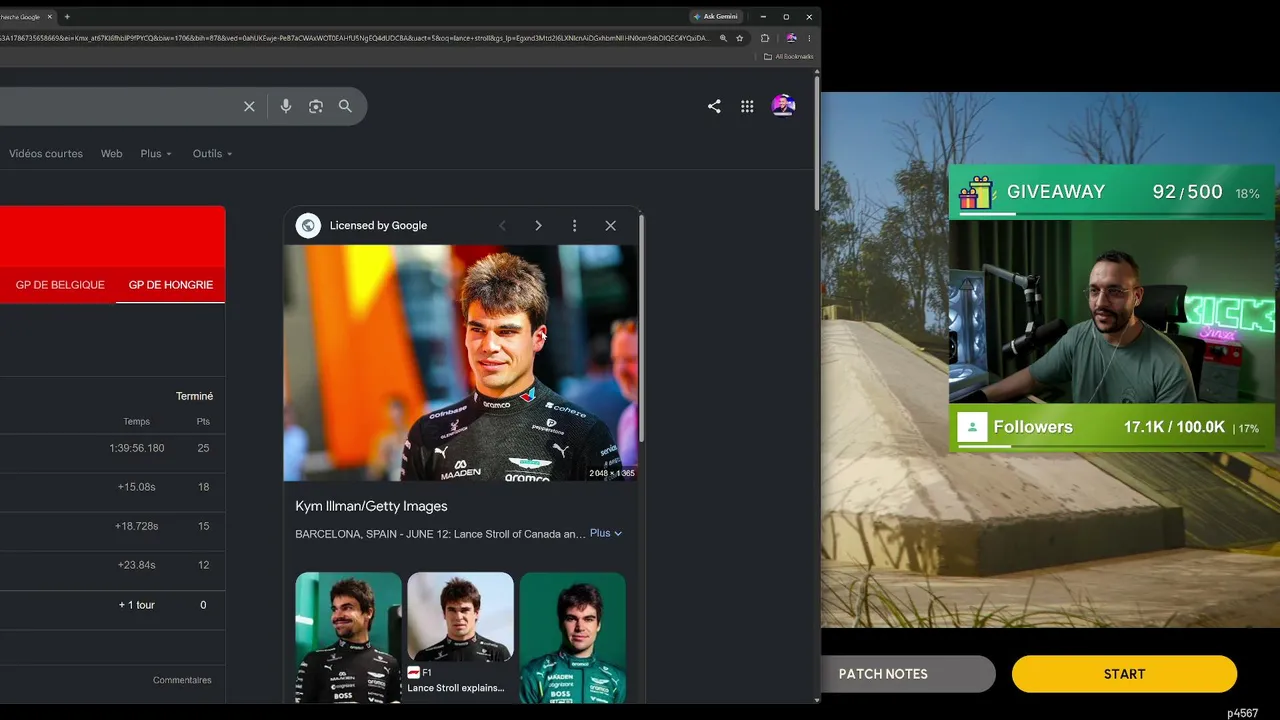Expand the image caption with Plus
This screenshot has width=1280, height=720.
click(606, 533)
